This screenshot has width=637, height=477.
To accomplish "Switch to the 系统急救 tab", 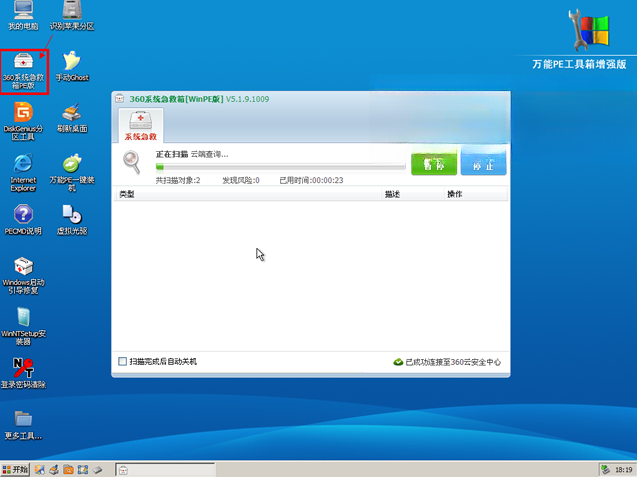I will 141,126.
